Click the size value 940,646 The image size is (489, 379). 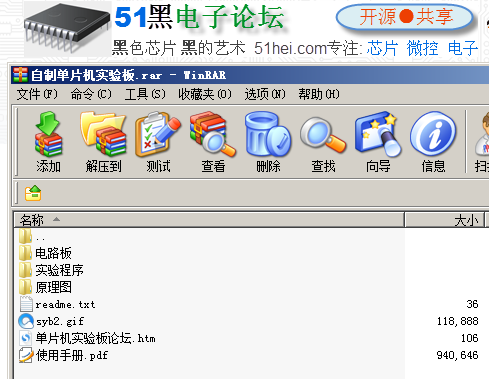tap(458, 355)
